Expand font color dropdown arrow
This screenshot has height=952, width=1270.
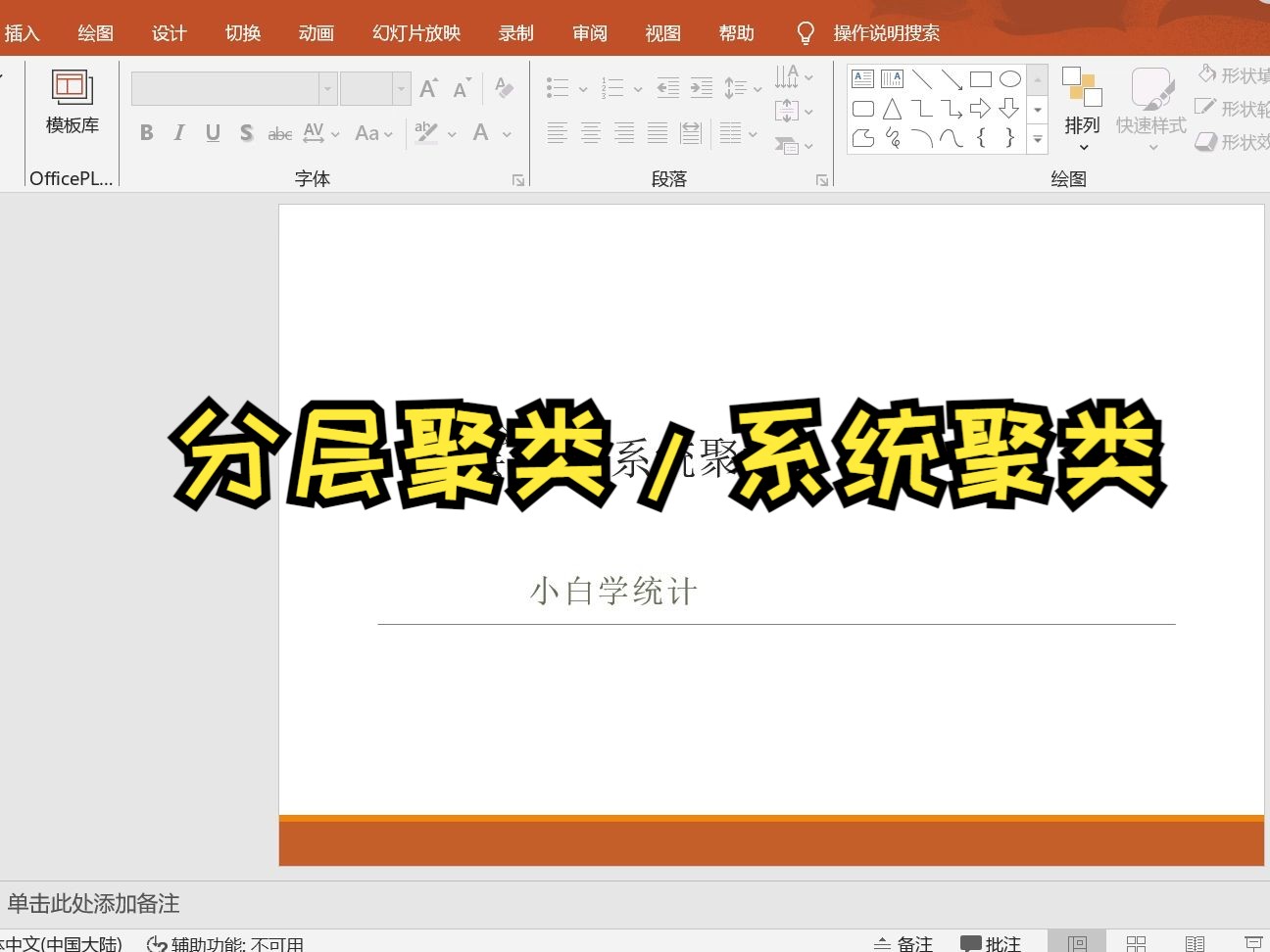tap(507, 133)
